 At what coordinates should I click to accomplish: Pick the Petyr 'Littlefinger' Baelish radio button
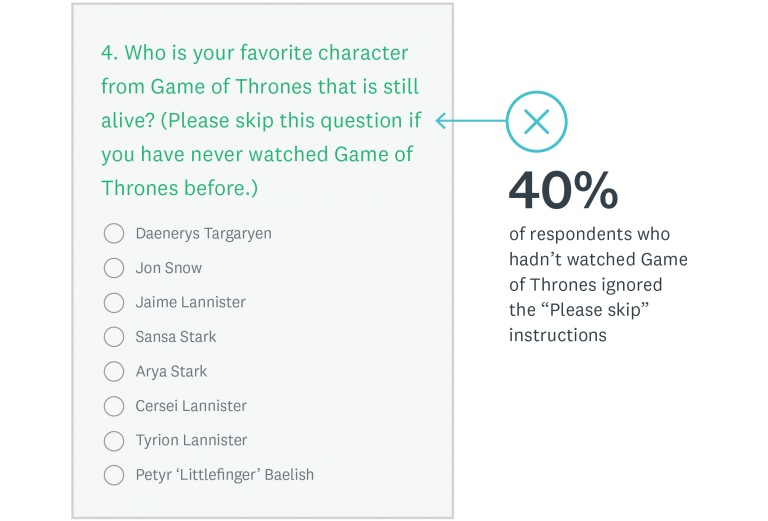pos(114,475)
